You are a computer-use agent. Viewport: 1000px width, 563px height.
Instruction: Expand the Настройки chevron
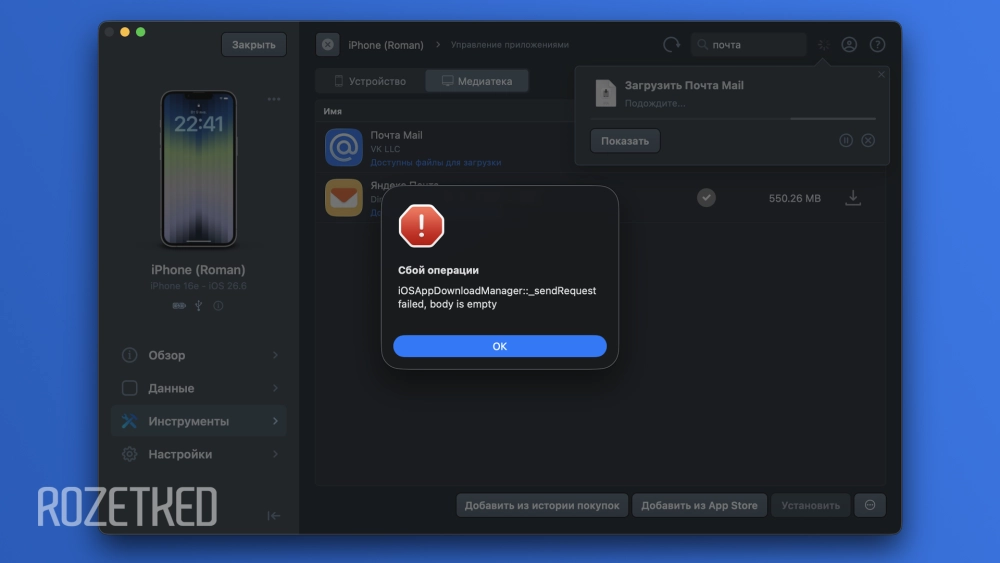pos(276,454)
